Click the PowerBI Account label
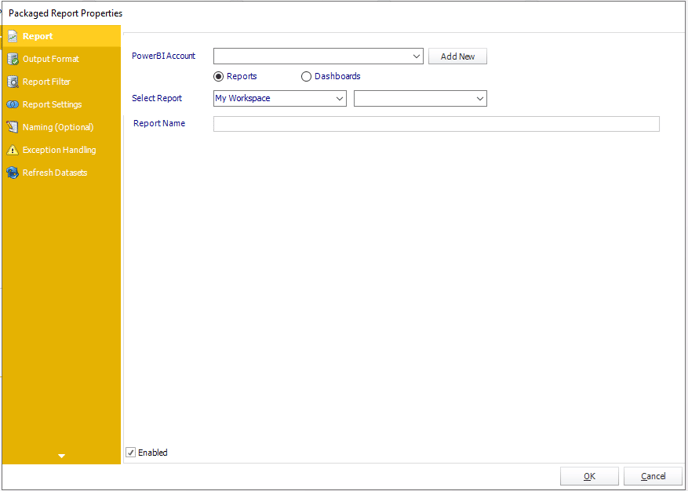The image size is (688, 491). point(164,56)
